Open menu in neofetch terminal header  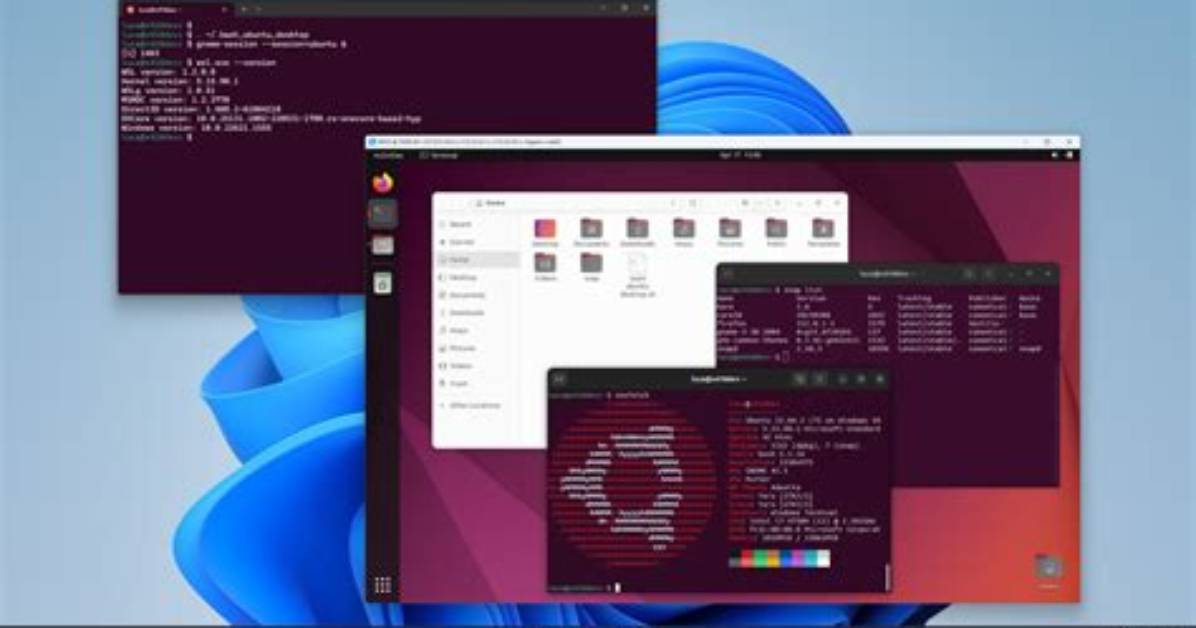820,378
